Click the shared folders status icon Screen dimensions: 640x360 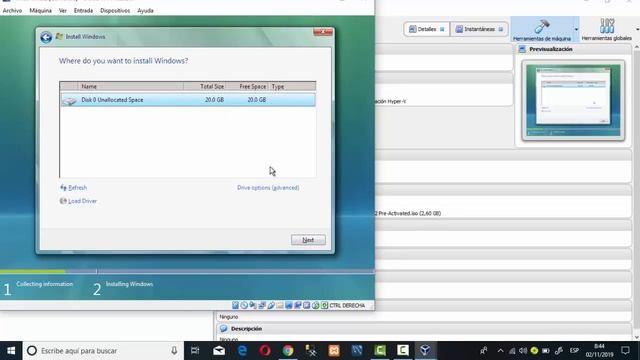(x=280, y=305)
